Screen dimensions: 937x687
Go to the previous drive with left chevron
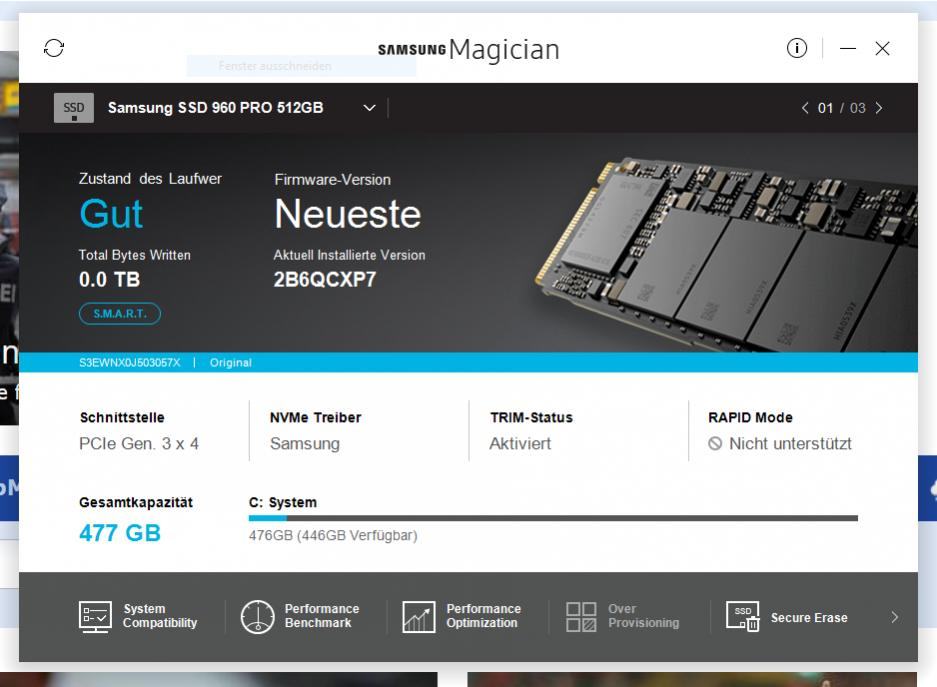point(805,108)
